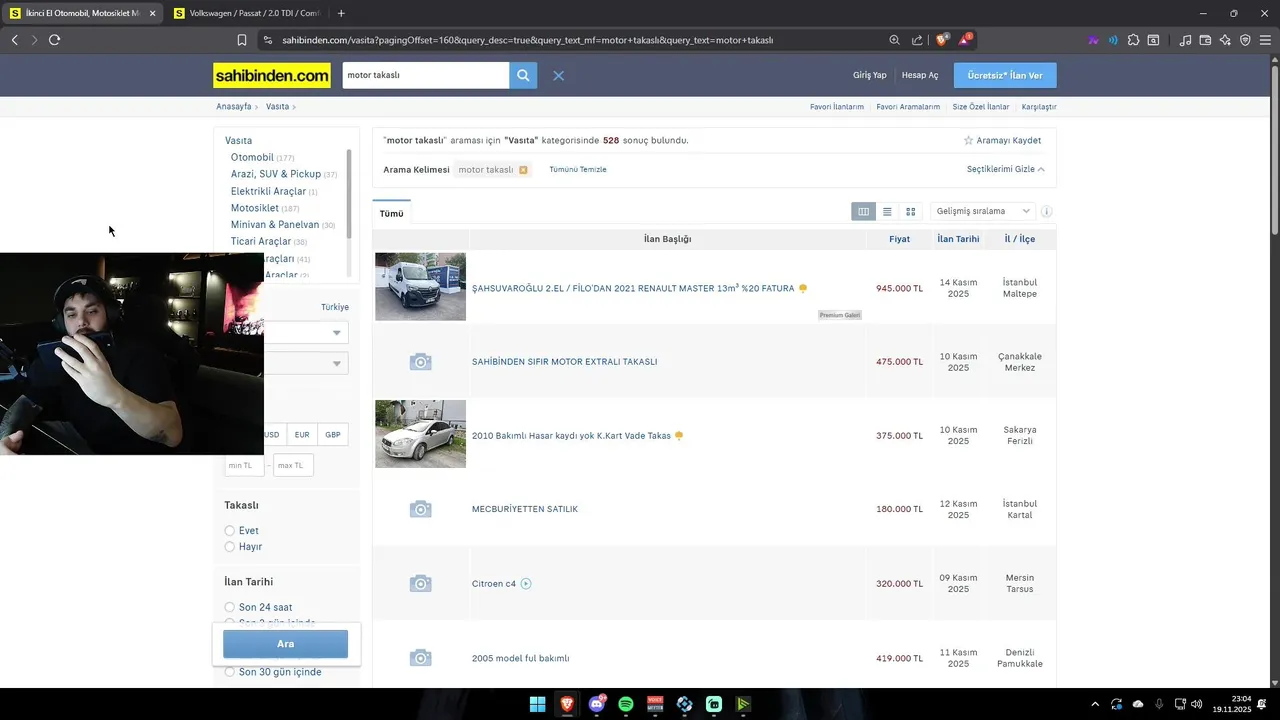Open Gelişmiş sıralama dropdown
Image resolution: width=1280 pixels, height=720 pixels.
click(x=983, y=211)
